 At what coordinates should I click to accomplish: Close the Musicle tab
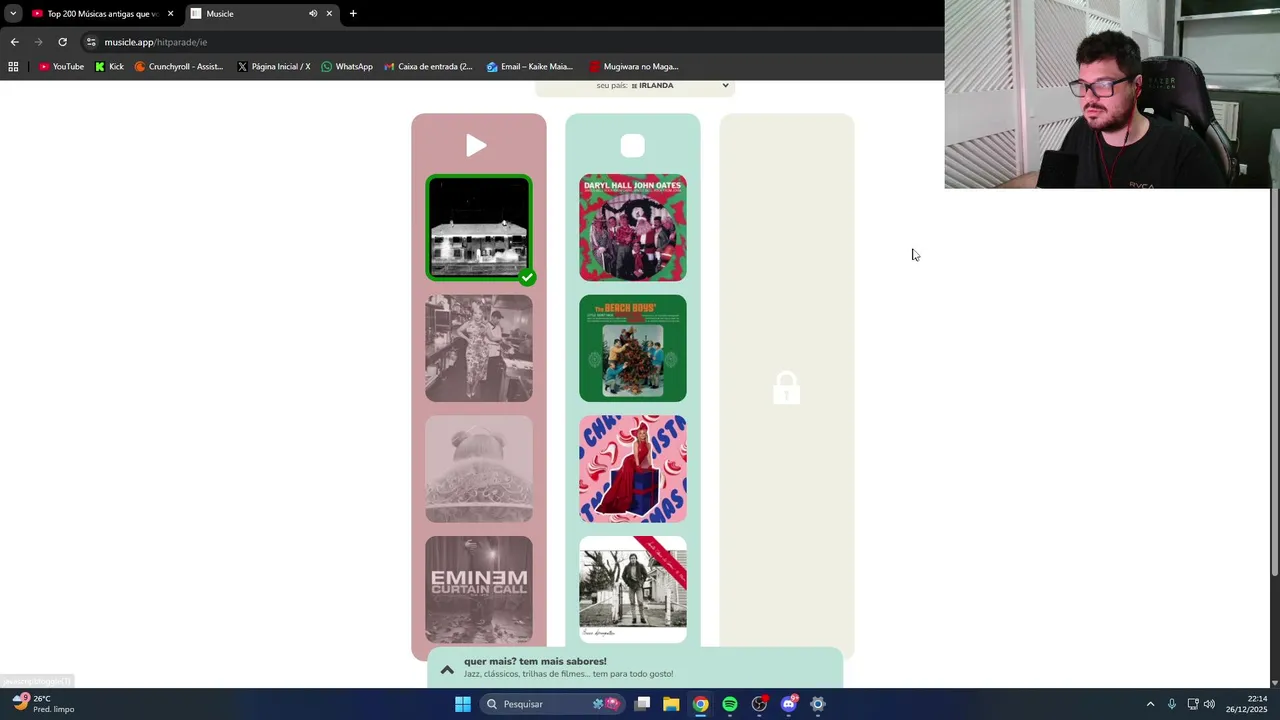[329, 14]
